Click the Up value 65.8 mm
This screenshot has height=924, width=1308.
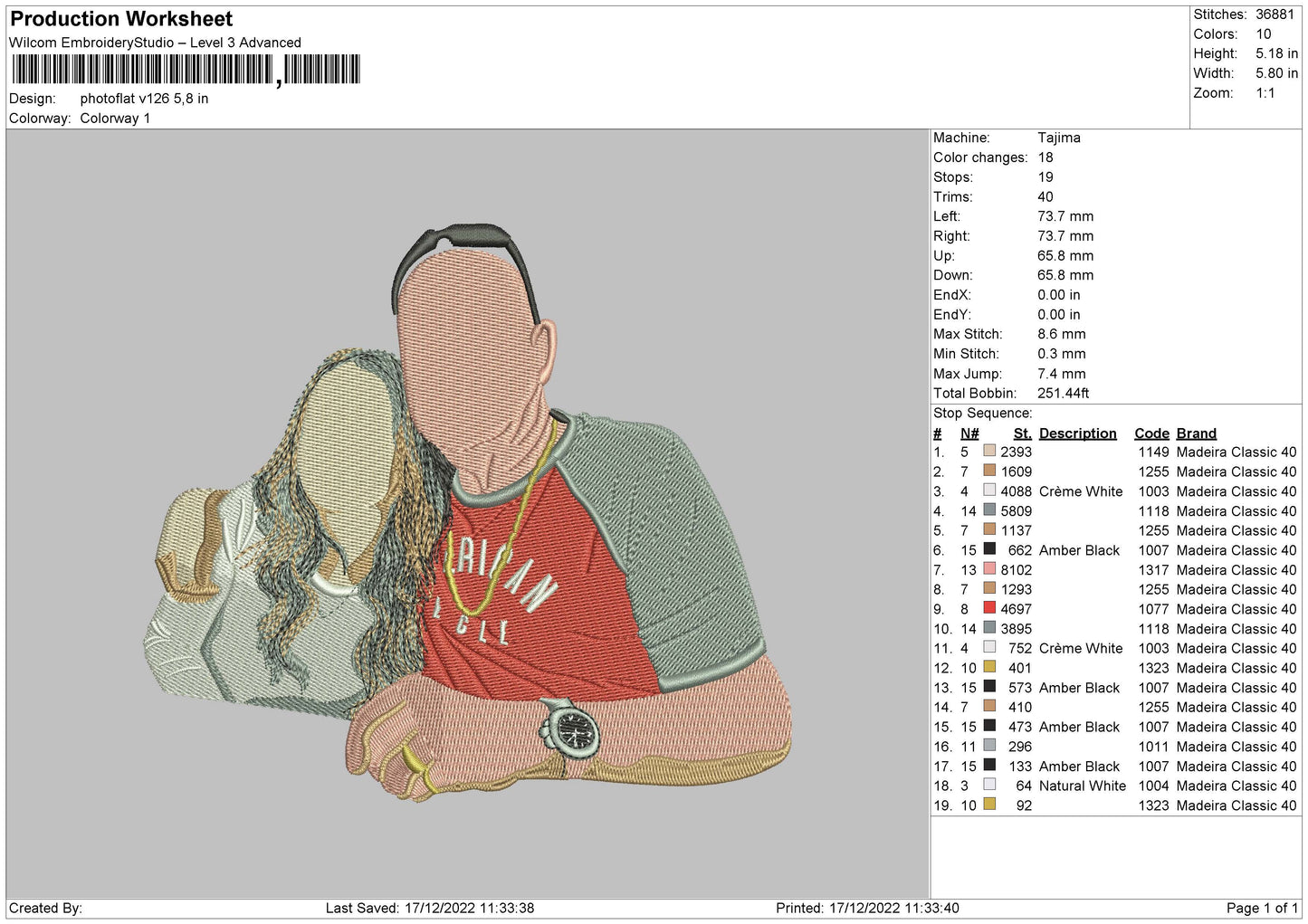click(1065, 256)
